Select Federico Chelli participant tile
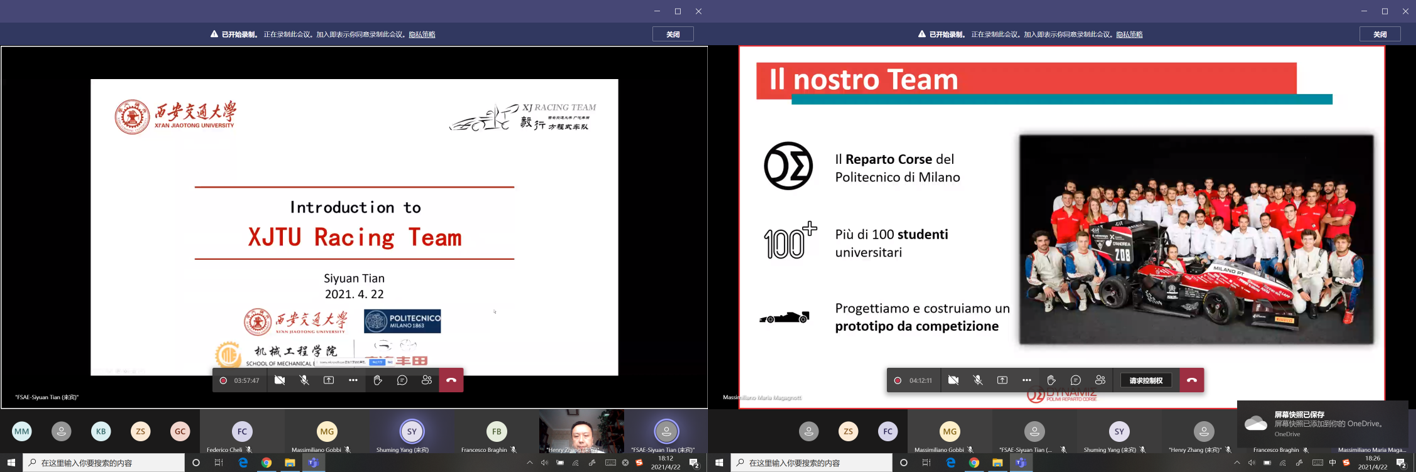Viewport: 1416px width, 472px height. [x=242, y=432]
